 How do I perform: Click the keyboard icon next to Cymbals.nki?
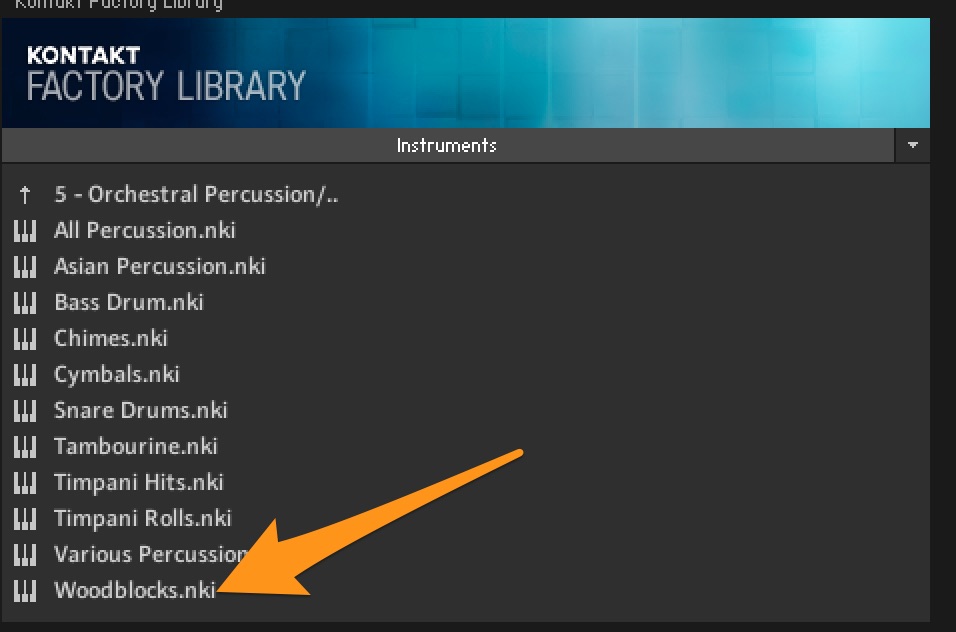pyautogui.click(x=25, y=374)
